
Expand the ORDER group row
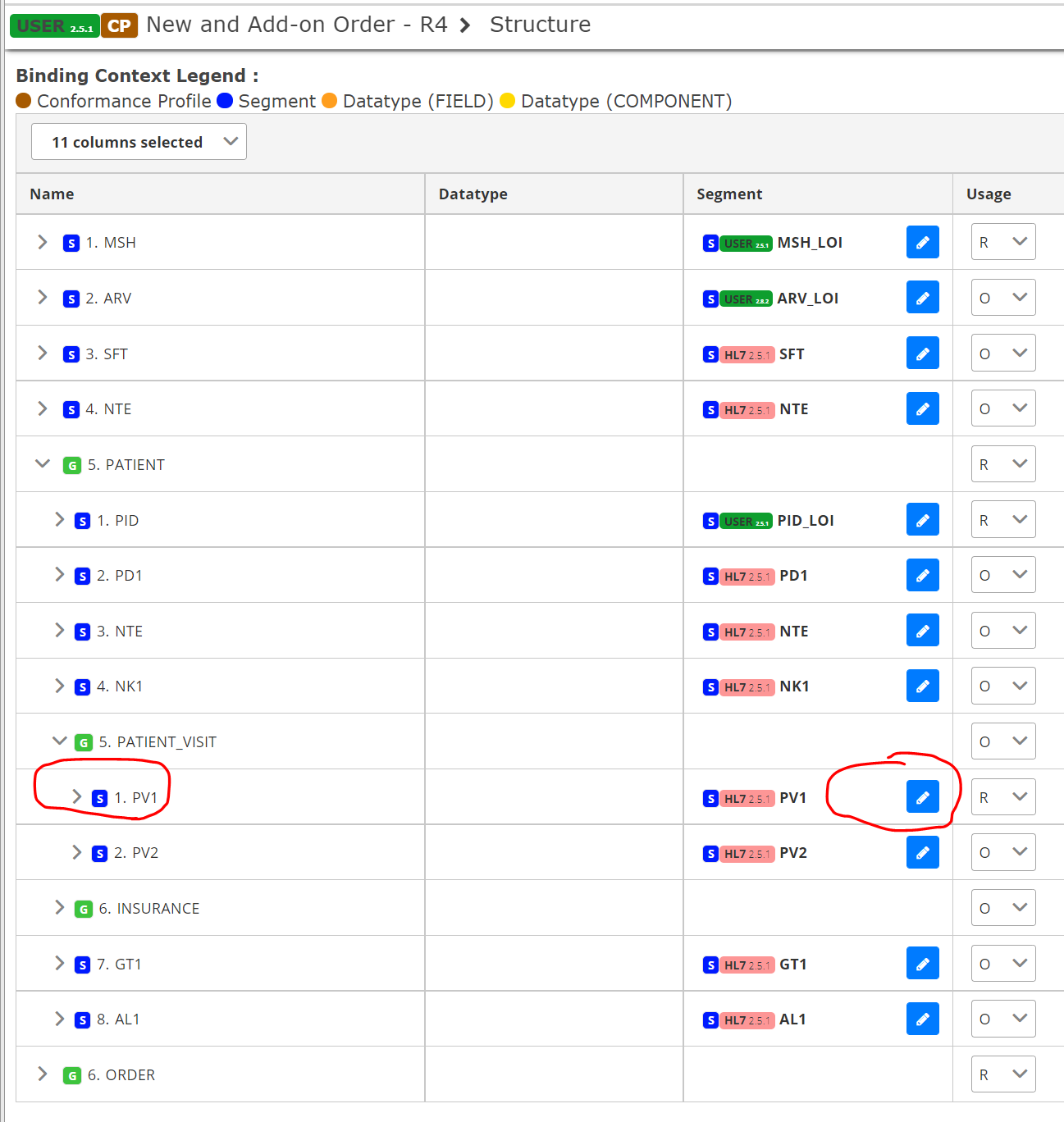pos(42,1074)
